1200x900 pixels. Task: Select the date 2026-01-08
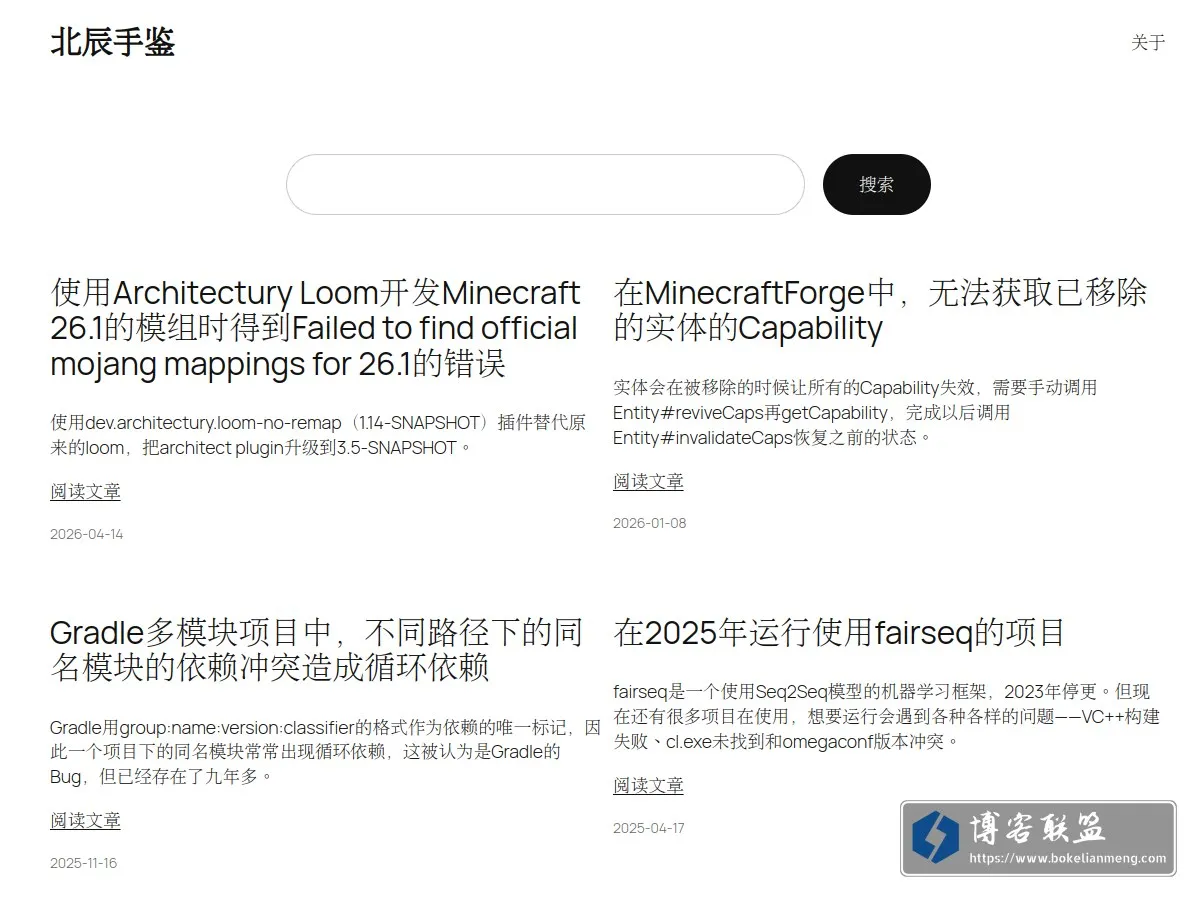(650, 523)
